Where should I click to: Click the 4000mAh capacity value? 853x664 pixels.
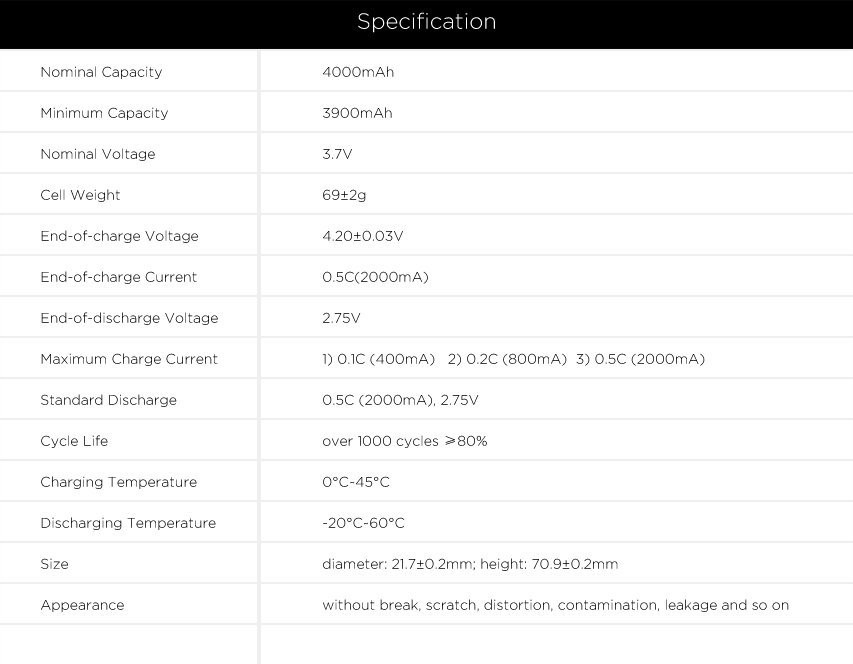click(x=358, y=72)
